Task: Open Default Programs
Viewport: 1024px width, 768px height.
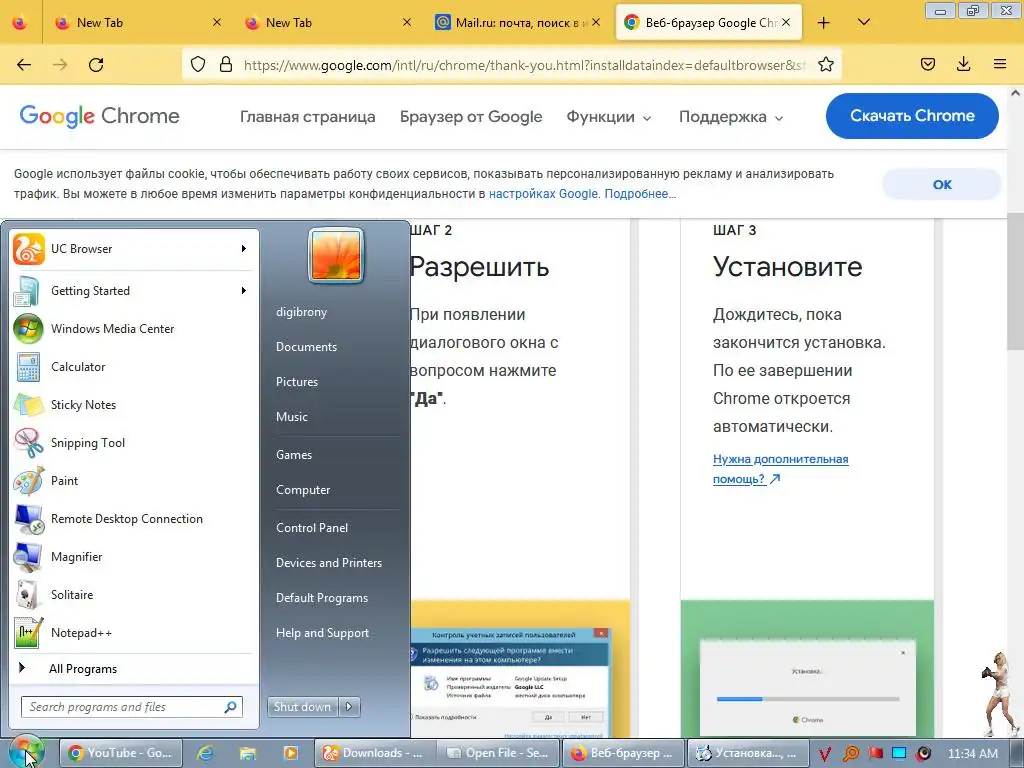Action: (x=322, y=598)
